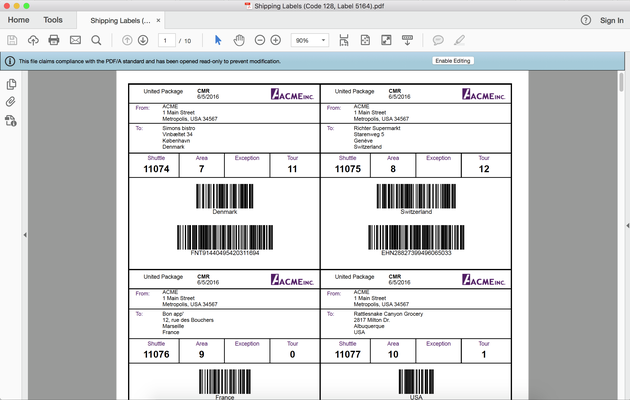Click shuttle number 11075
630x400 pixels.
[348, 169]
